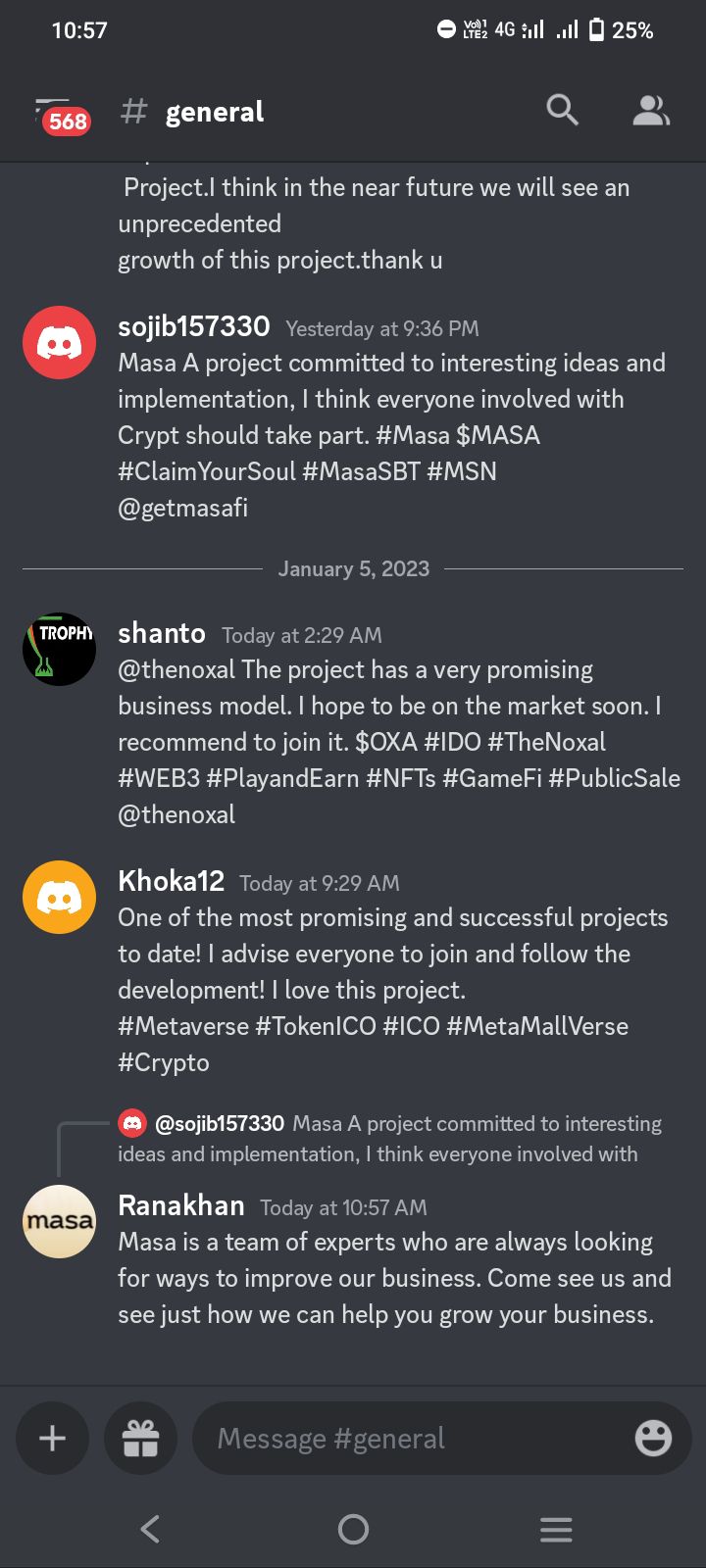Show the member list icon

tap(650, 111)
